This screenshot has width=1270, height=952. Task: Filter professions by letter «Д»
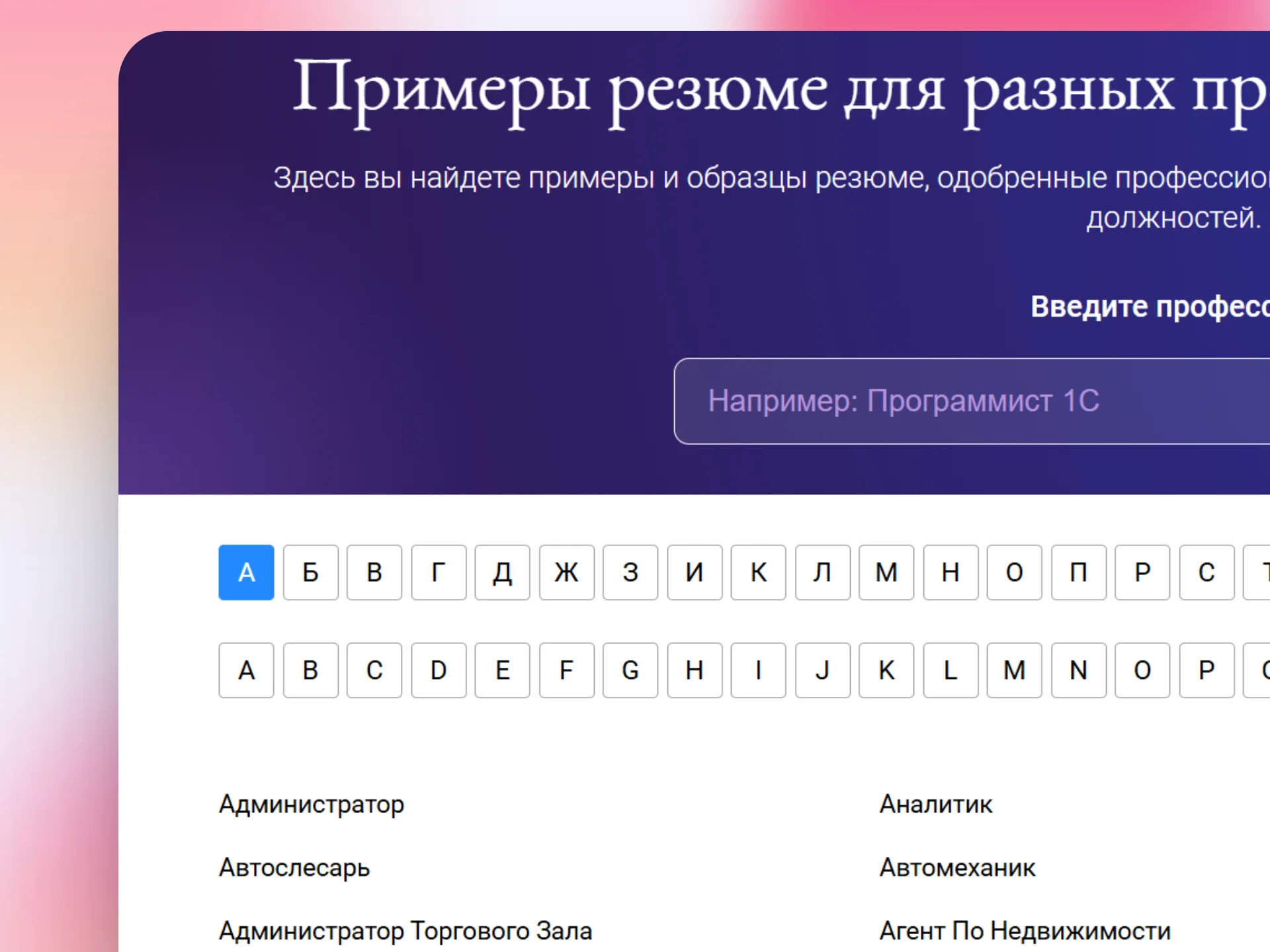(502, 573)
